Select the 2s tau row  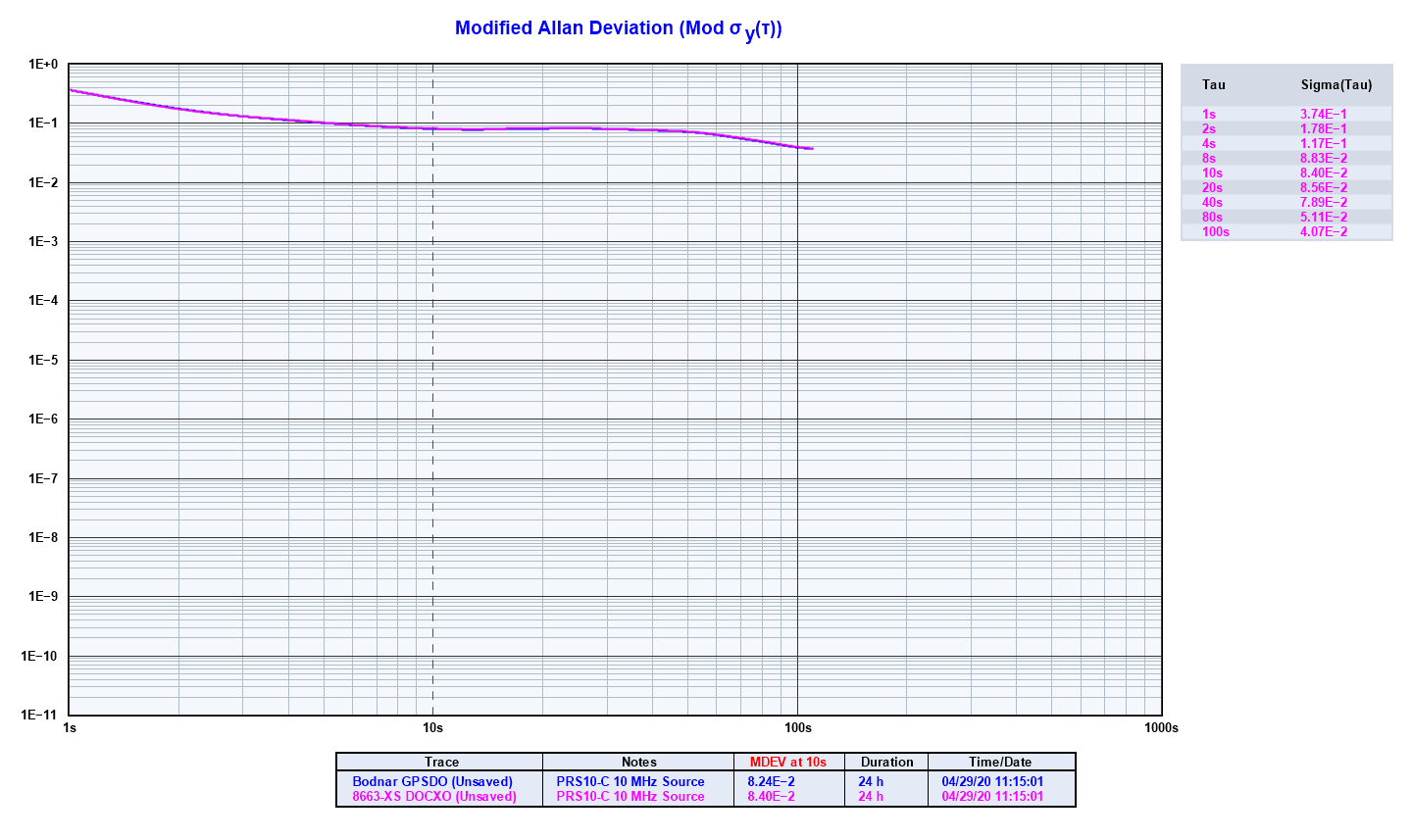coord(1286,128)
